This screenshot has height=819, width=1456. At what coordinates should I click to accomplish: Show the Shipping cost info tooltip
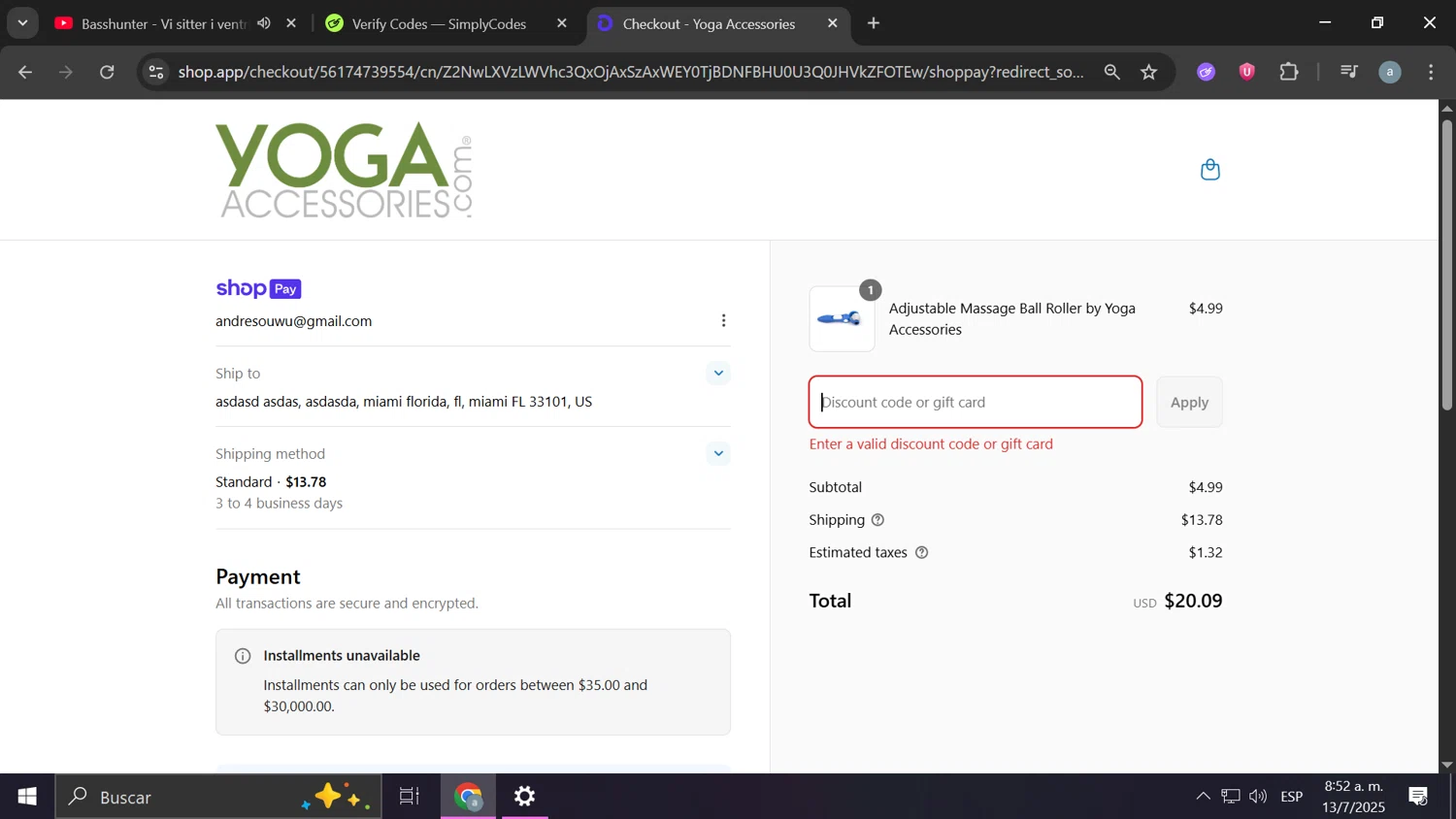pos(877,520)
